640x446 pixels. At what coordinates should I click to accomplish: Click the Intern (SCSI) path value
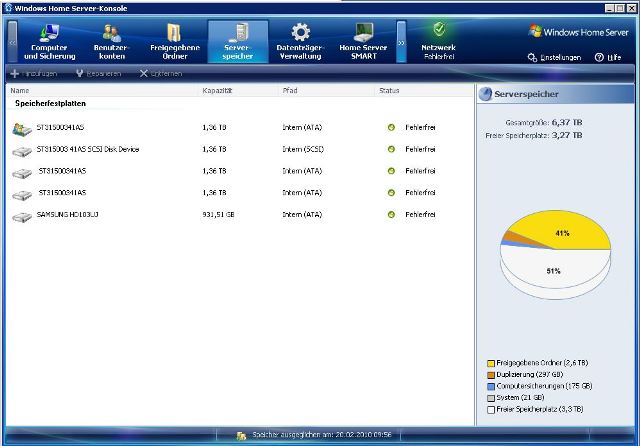click(x=303, y=149)
